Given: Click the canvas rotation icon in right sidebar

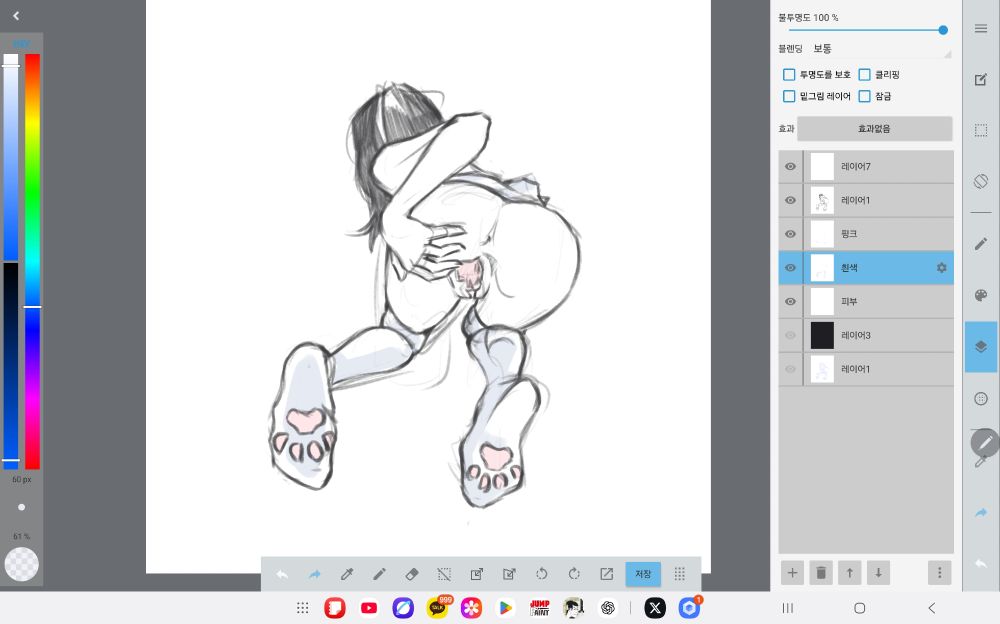Looking at the screenshot, I should [x=981, y=181].
